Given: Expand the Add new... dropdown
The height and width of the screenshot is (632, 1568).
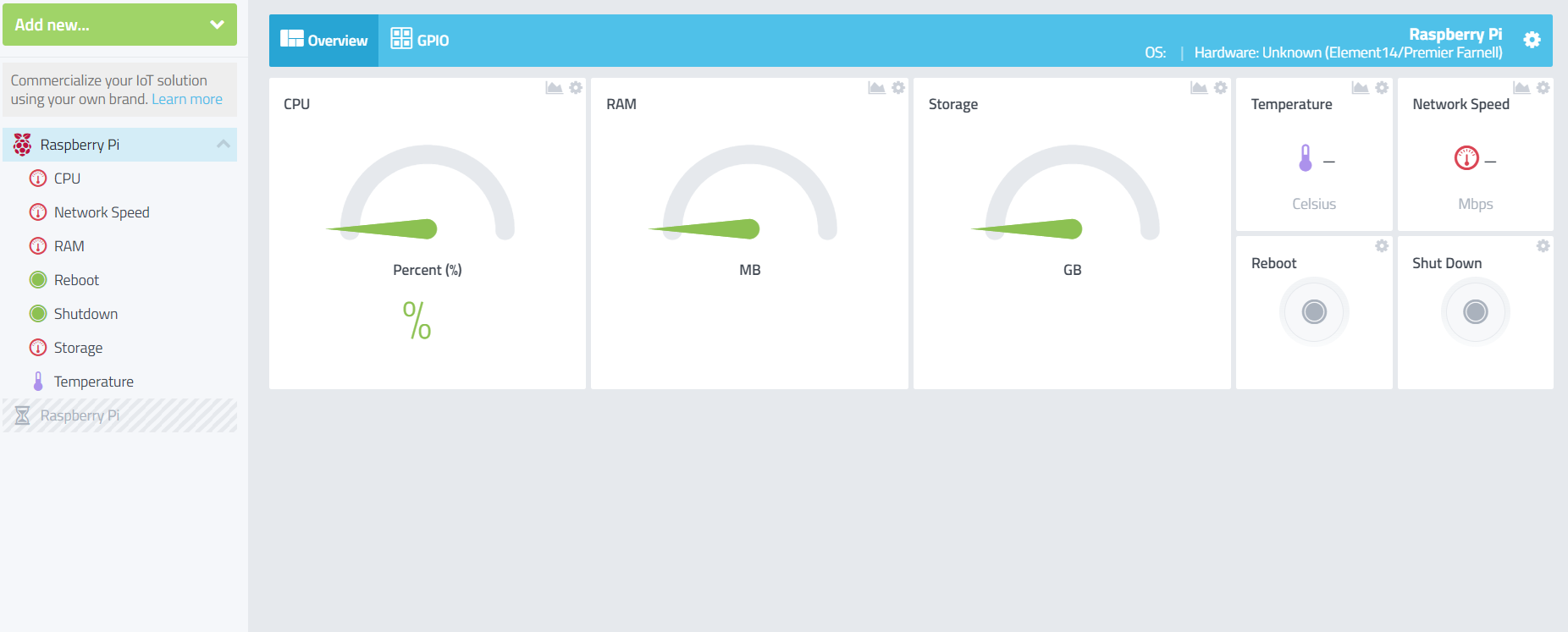Looking at the screenshot, I should [119, 25].
